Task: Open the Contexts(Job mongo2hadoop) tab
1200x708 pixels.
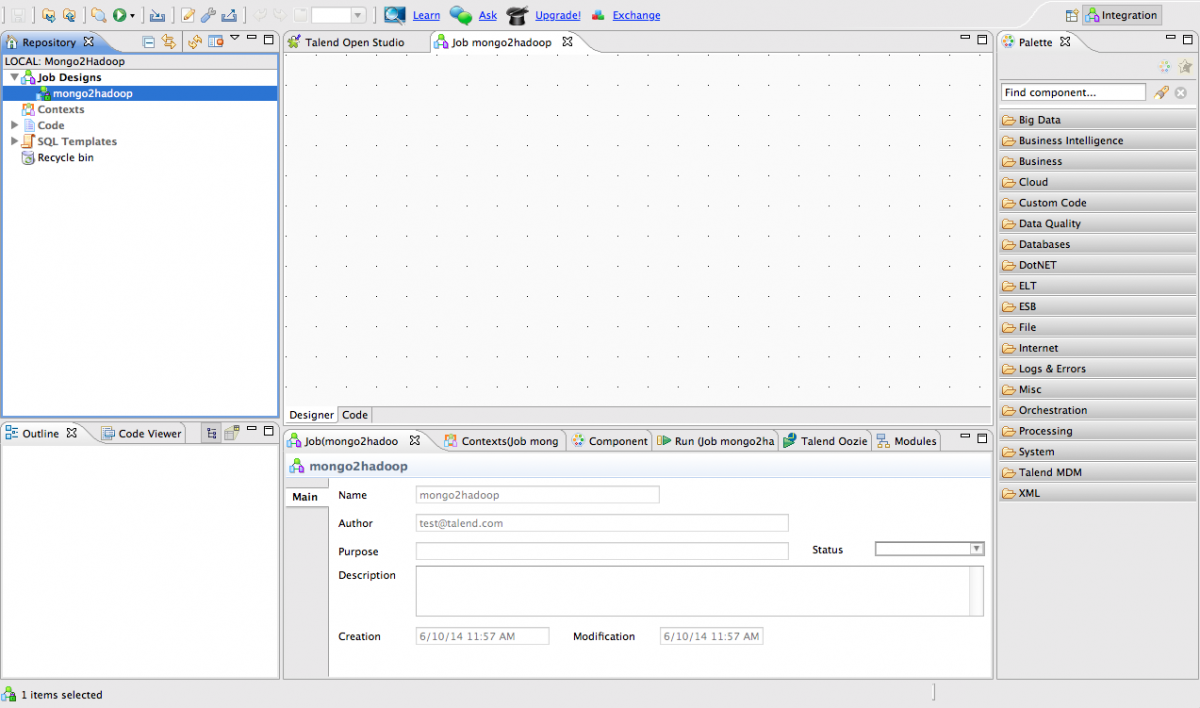Action: coord(502,441)
